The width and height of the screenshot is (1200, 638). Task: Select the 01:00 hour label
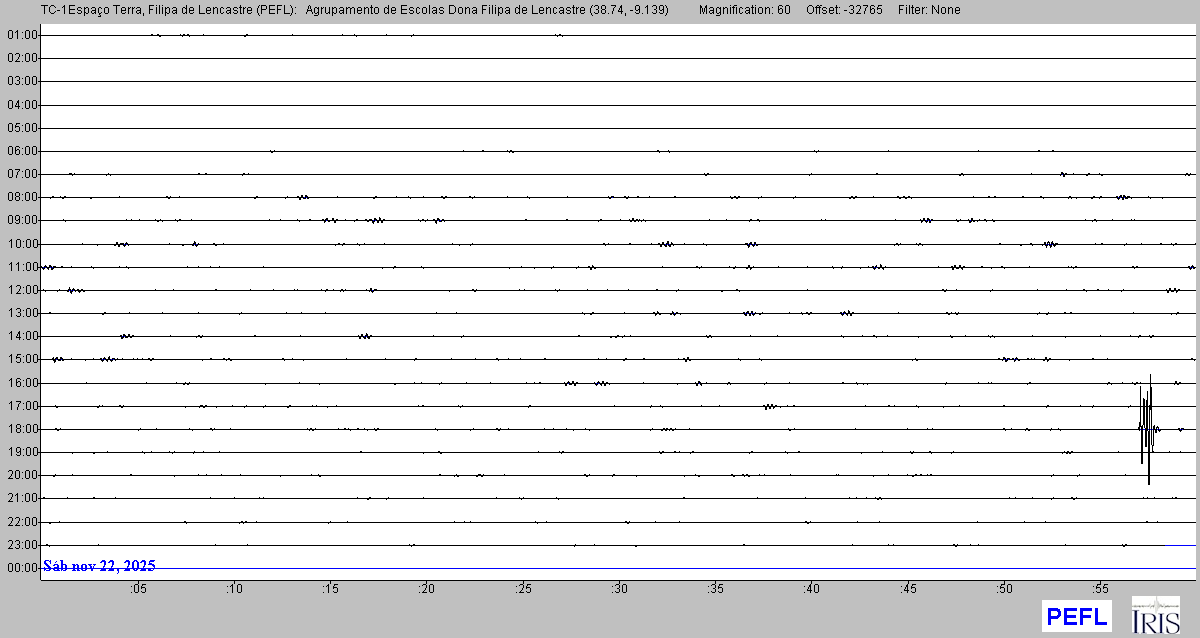[22, 35]
